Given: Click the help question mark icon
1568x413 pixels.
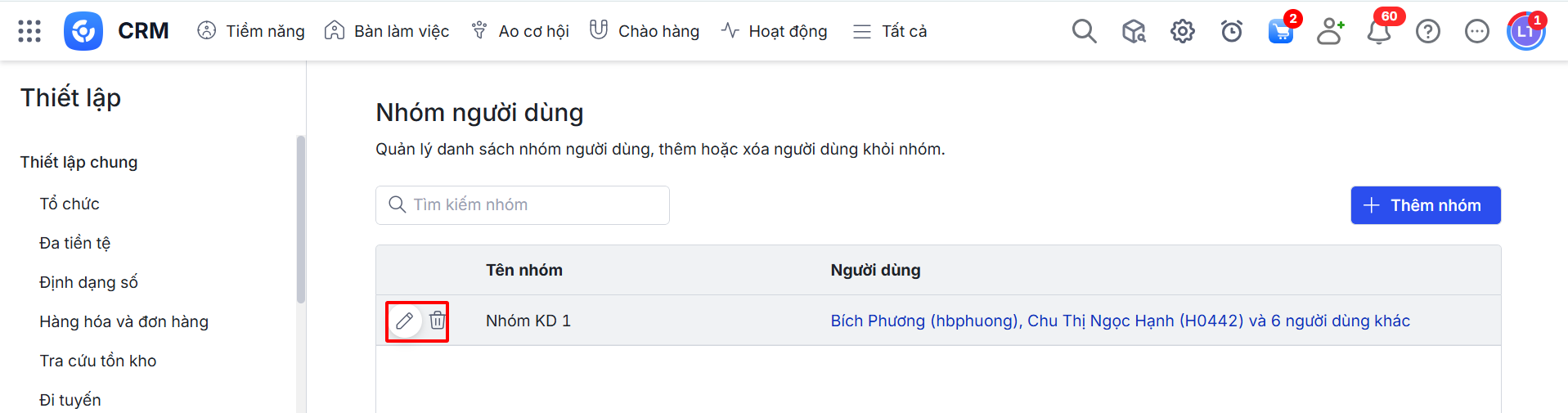Looking at the screenshot, I should click(1428, 31).
